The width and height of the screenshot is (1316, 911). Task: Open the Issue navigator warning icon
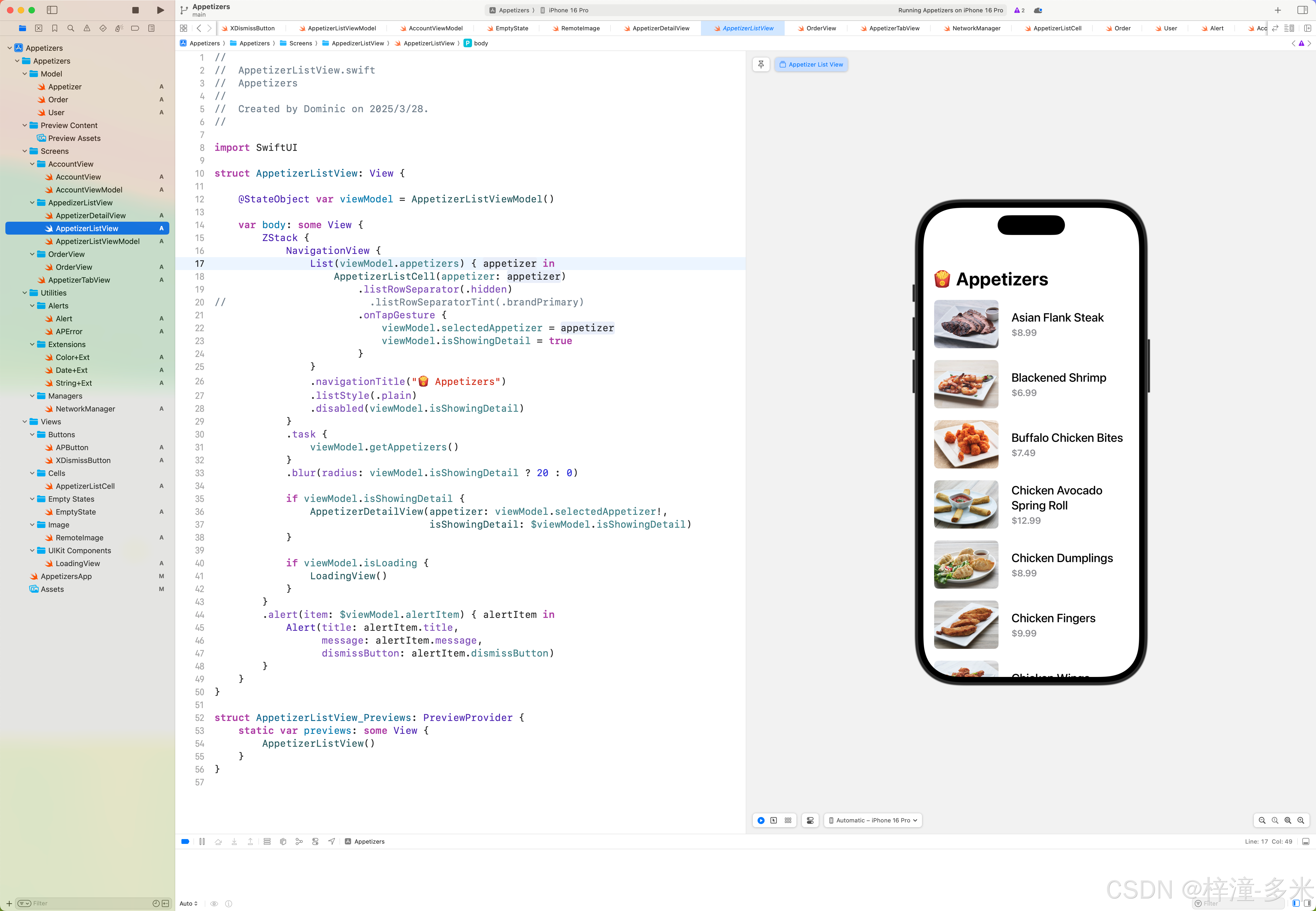[x=87, y=28]
